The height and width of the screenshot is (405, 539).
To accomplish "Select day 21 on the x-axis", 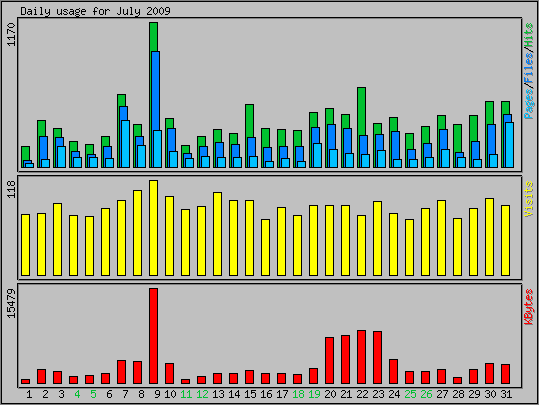I will point(346,394).
